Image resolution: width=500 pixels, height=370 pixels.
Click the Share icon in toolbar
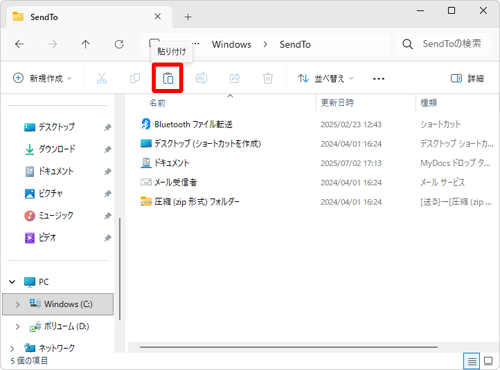tap(235, 78)
